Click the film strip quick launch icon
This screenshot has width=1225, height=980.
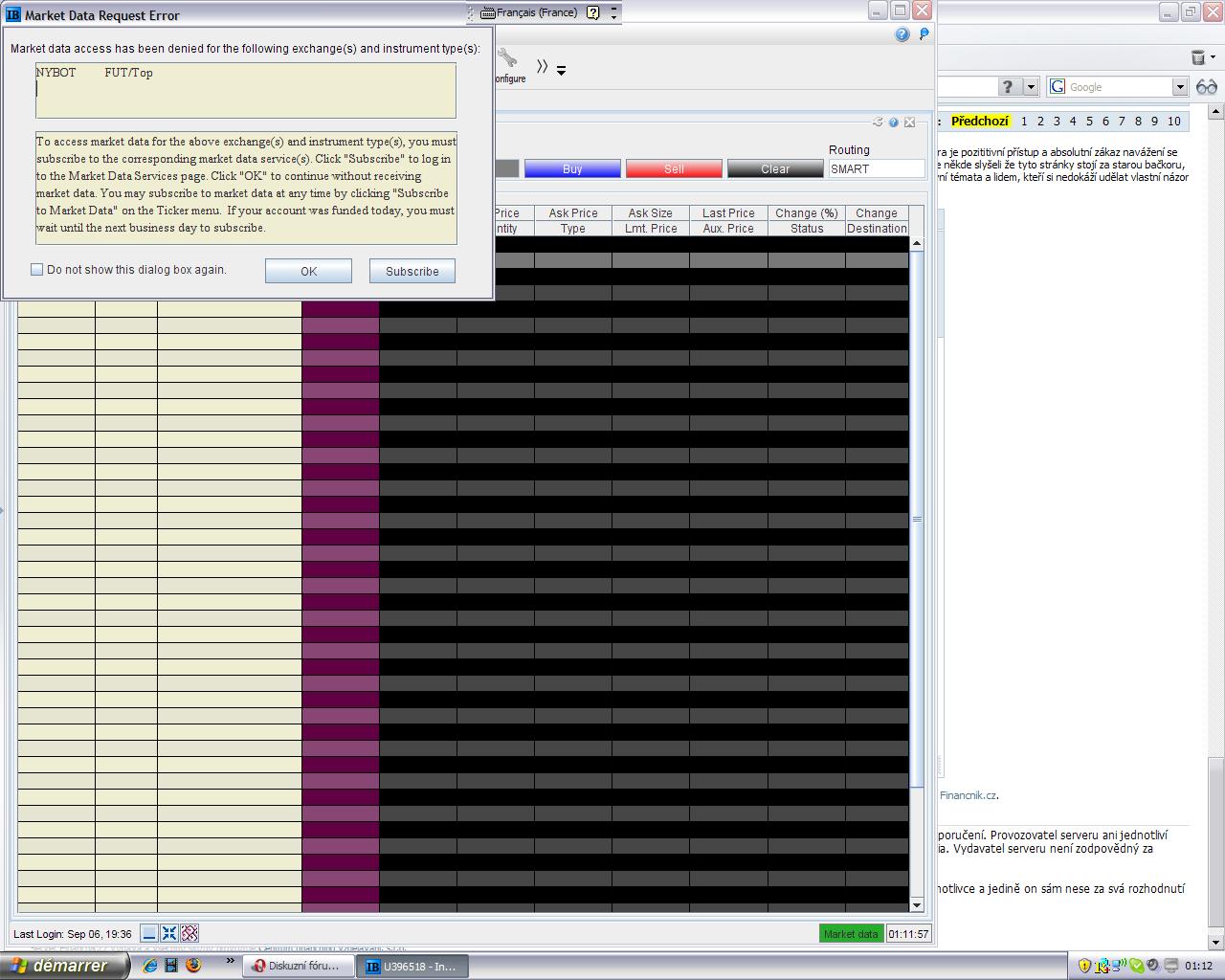(171, 966)
